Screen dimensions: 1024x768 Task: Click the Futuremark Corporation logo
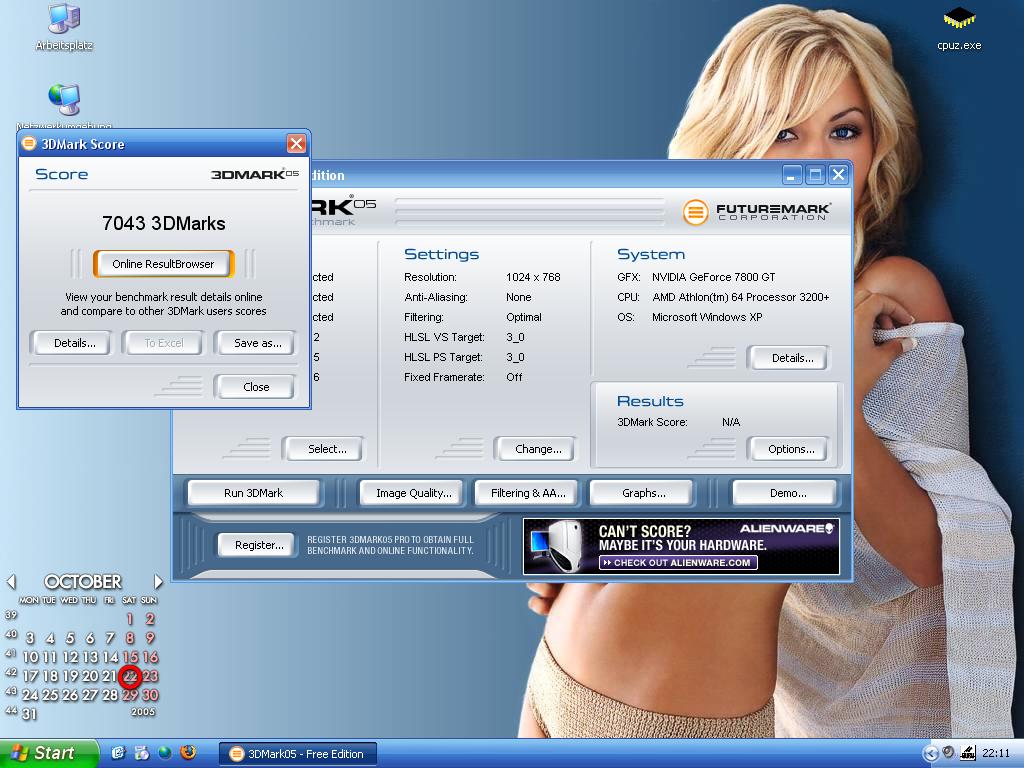757,212
